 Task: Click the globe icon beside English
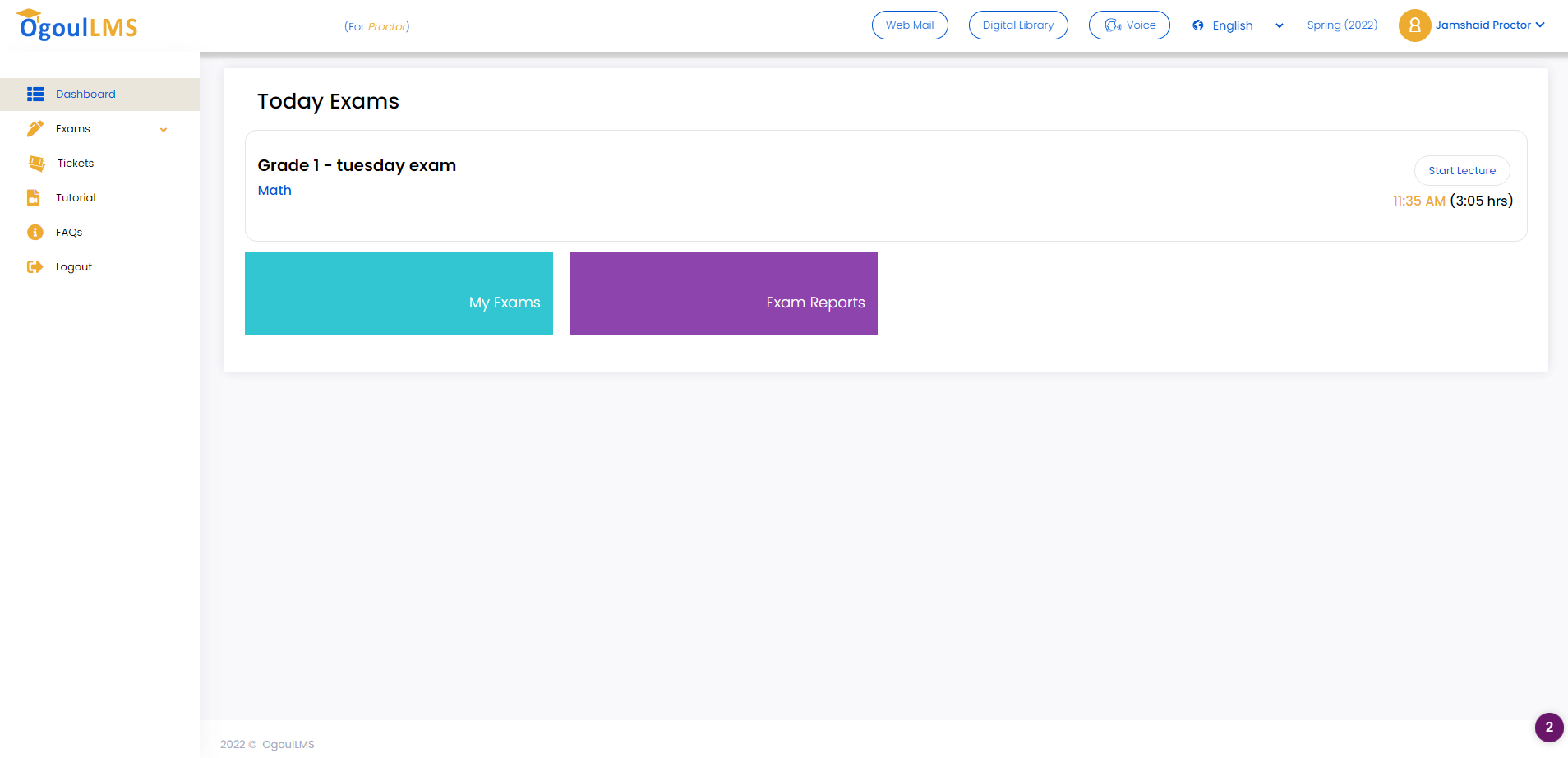1198,25
